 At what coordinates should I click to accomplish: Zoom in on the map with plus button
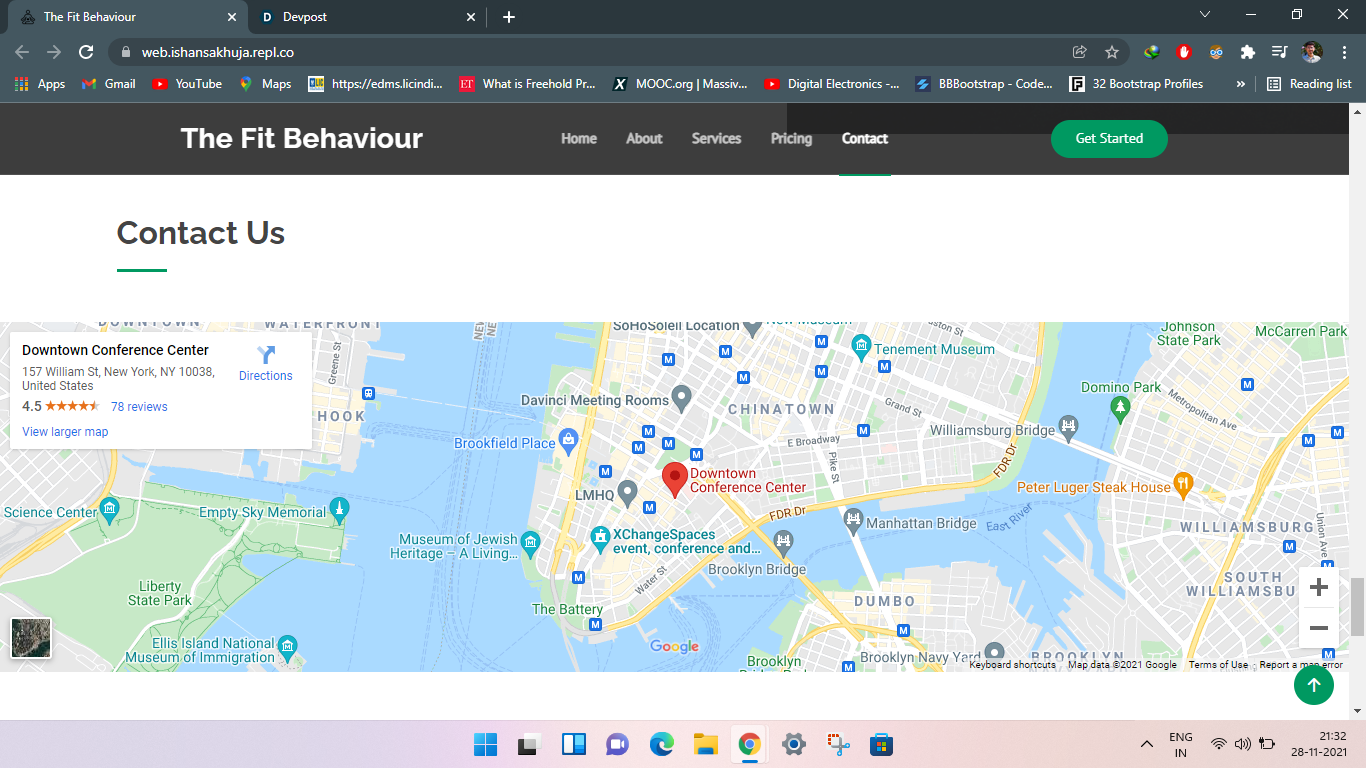click(x=1318, y=587)
